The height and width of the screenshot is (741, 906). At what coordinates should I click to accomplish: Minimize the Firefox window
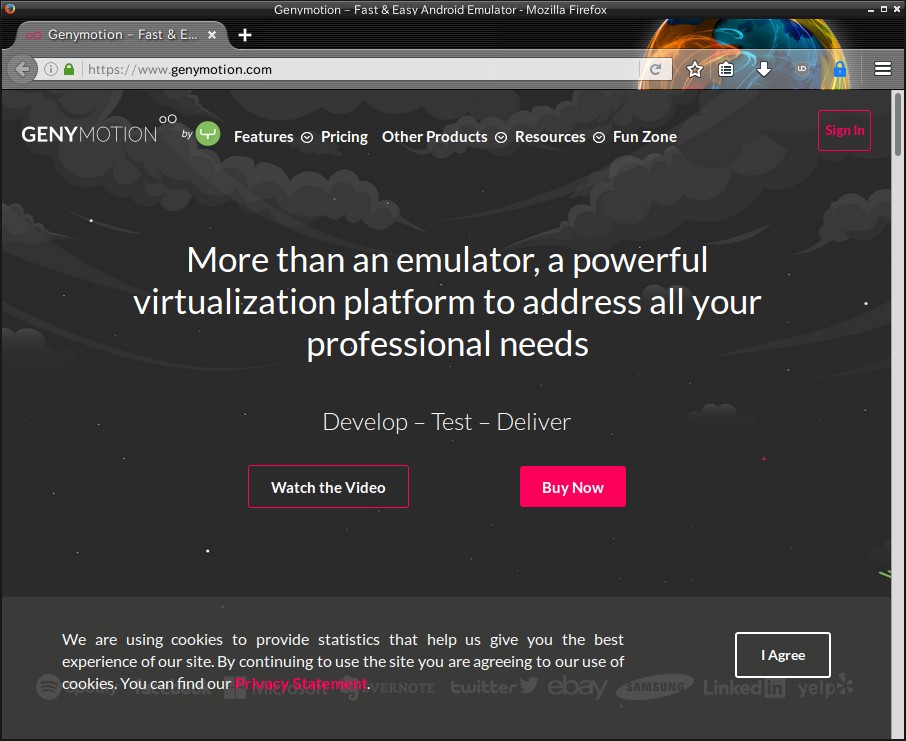[871, 10]
